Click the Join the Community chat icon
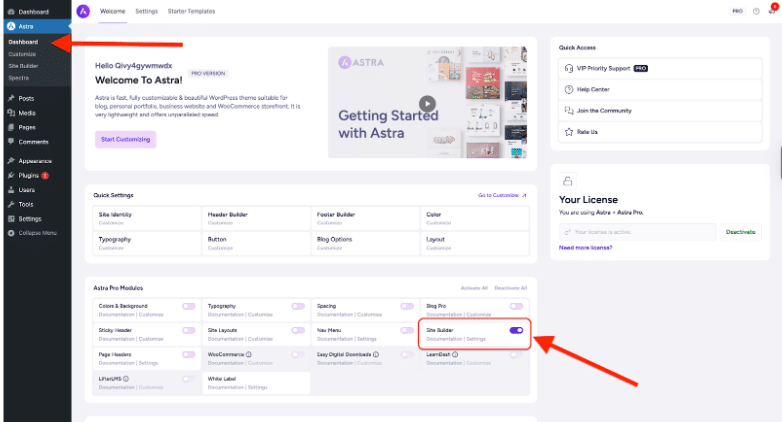782x422 pixels. coord(569,110)
